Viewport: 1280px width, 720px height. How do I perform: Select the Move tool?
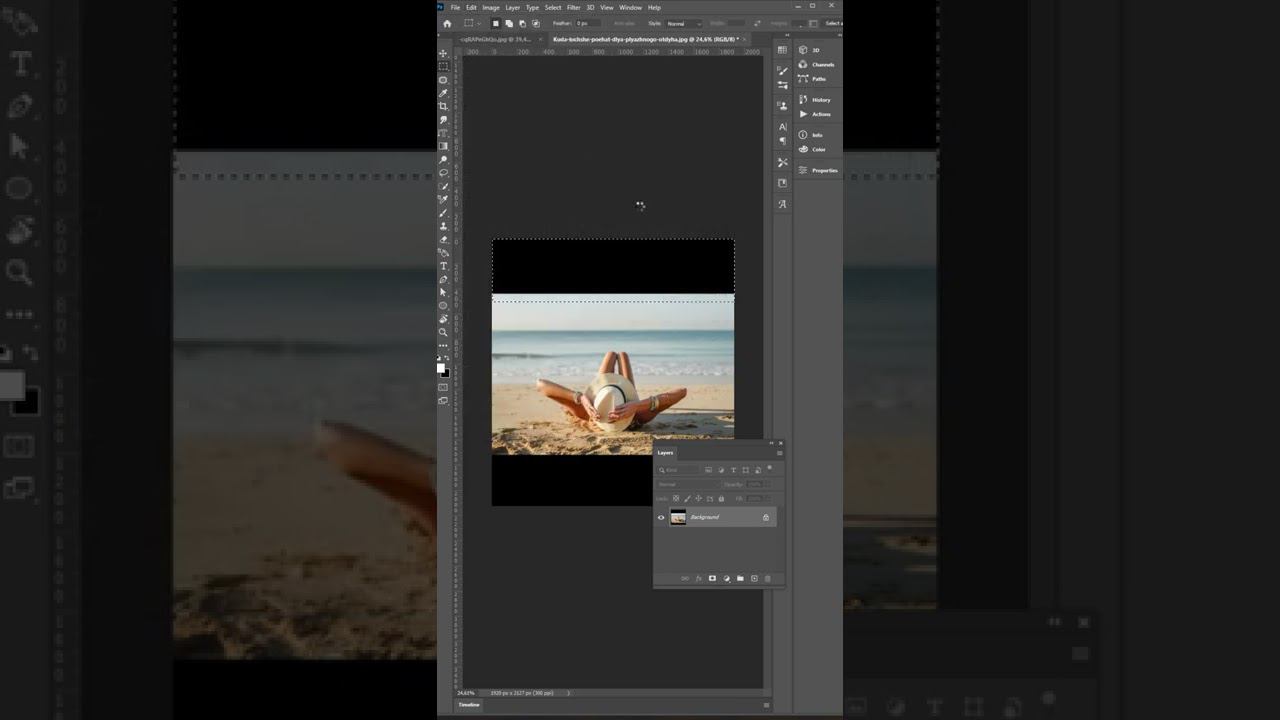click(x=444, y=53)
